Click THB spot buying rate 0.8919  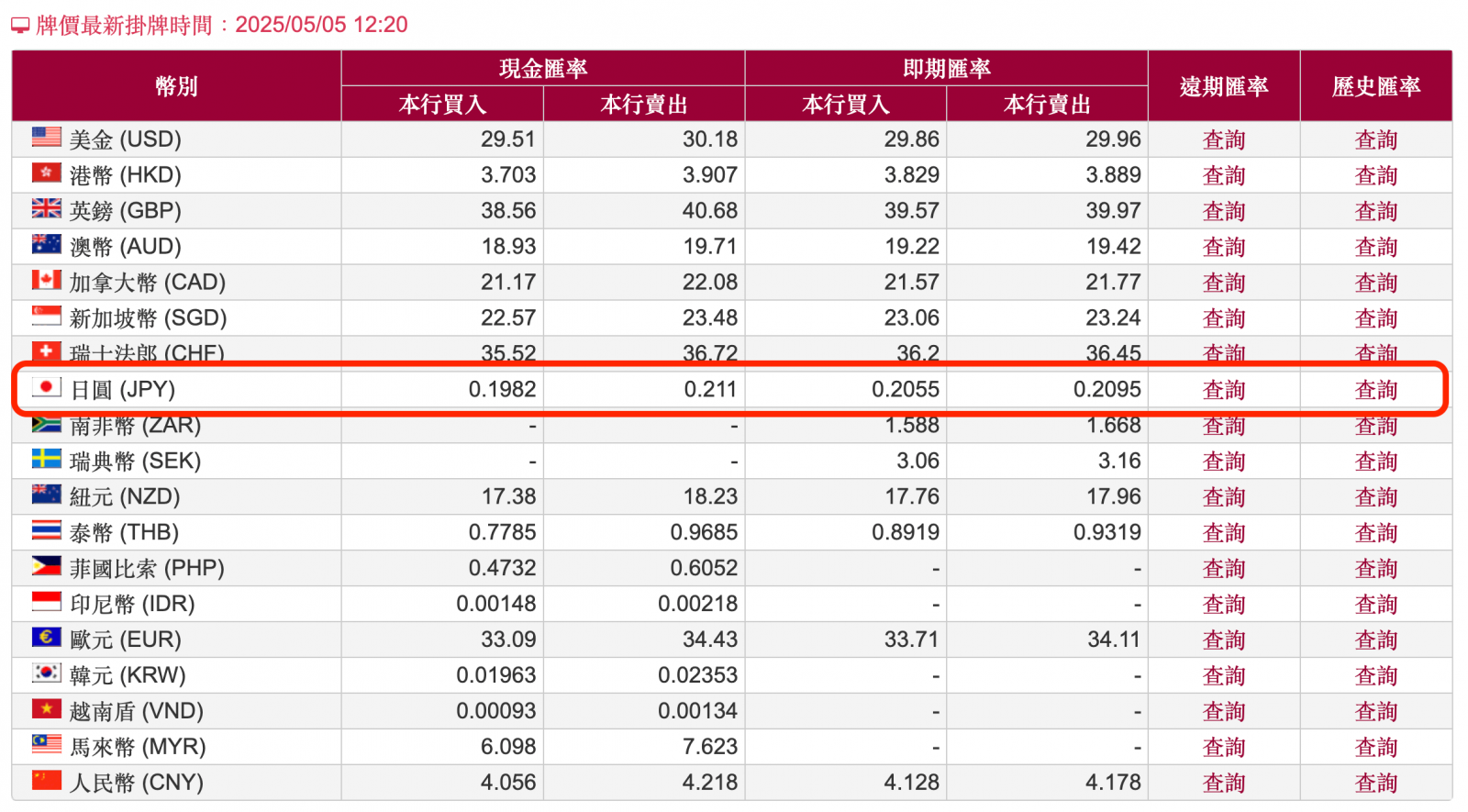point(906,532)
